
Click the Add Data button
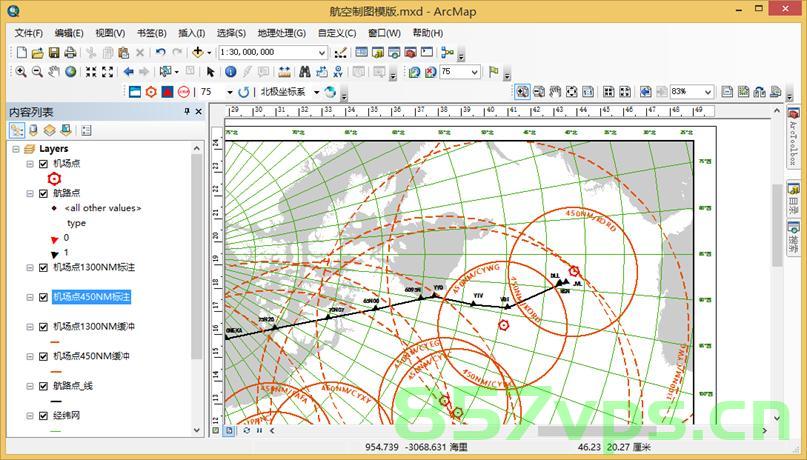click(198, 52)
